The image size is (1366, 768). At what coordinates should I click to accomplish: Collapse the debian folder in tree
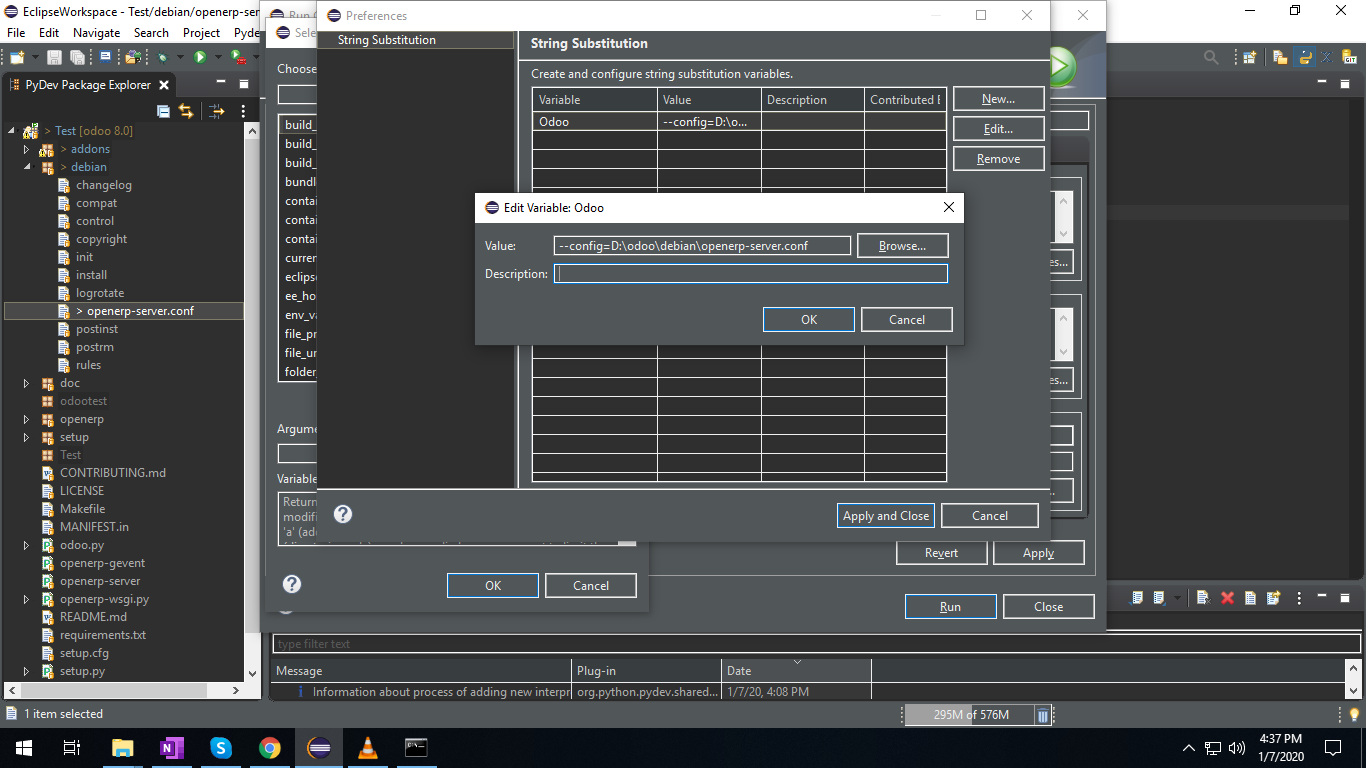pos(27,167)
